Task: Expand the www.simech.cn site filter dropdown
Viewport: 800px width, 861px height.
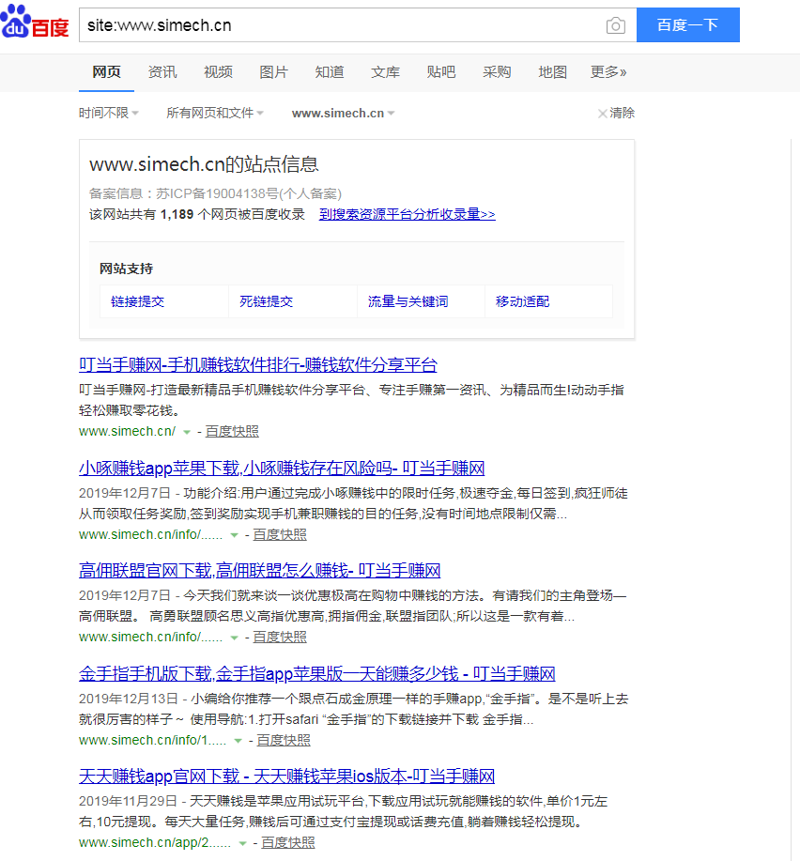Action: pos(343,113)
